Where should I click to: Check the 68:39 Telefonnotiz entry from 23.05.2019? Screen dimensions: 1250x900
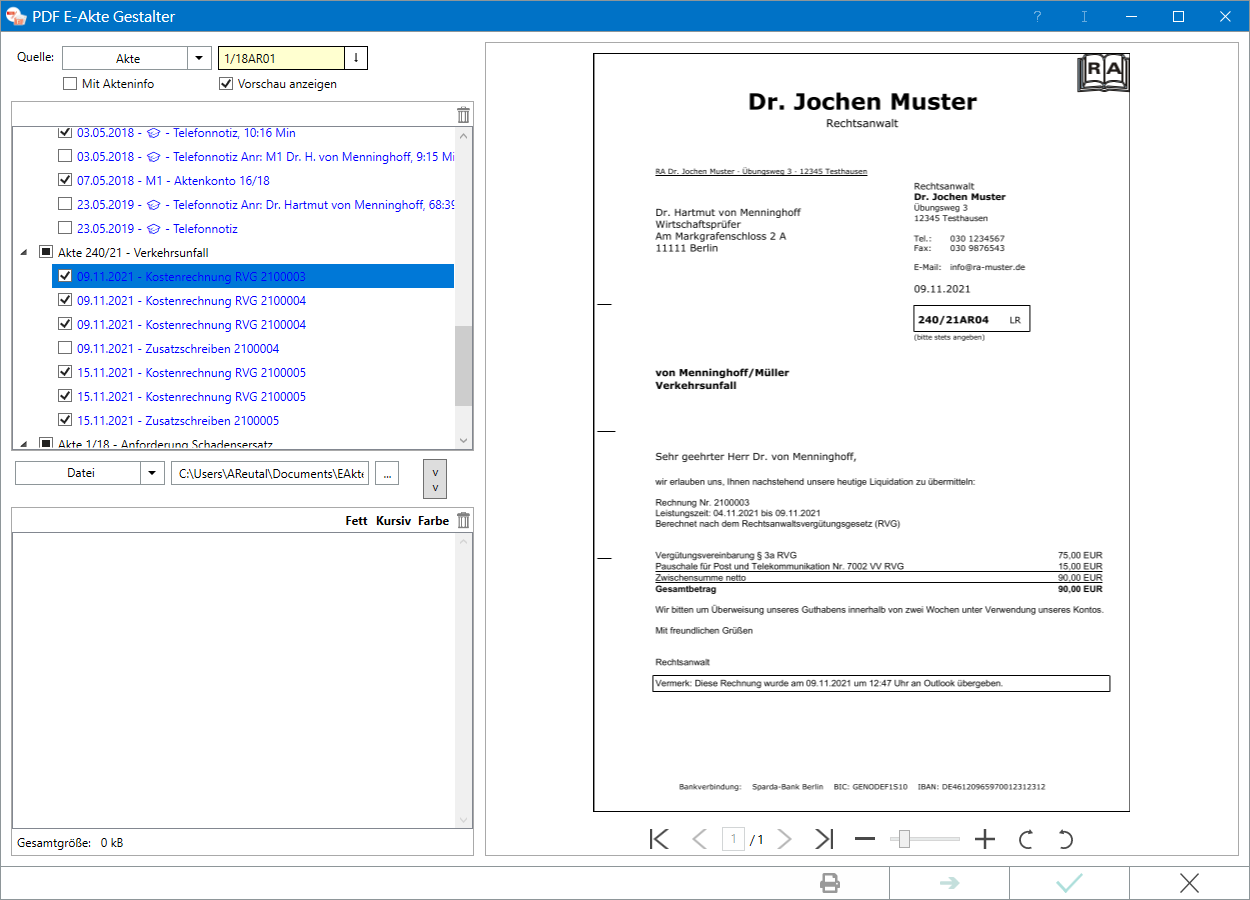pyautogui.click(x=65, y=205)
